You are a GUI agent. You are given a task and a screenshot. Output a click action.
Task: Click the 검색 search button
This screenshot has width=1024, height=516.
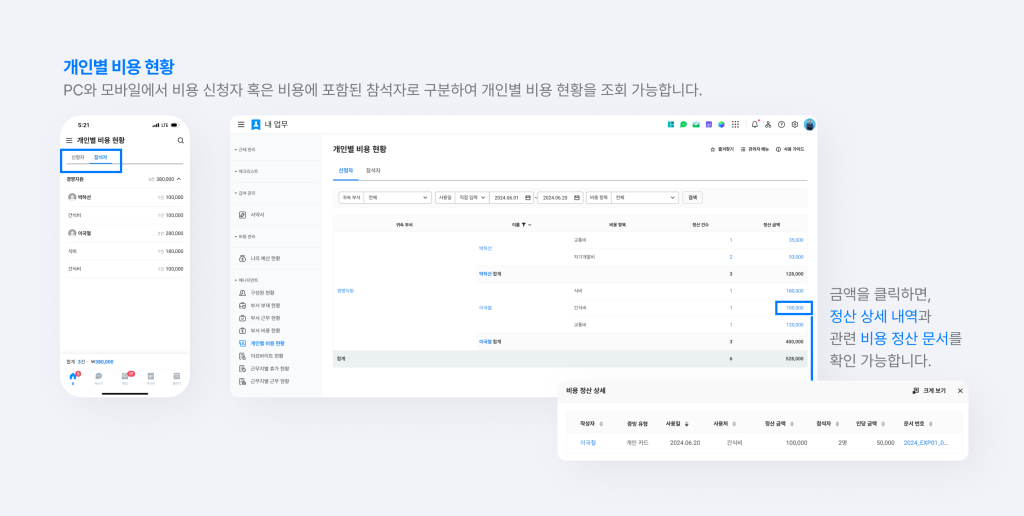pyautogui.click(x=692, y=197)
